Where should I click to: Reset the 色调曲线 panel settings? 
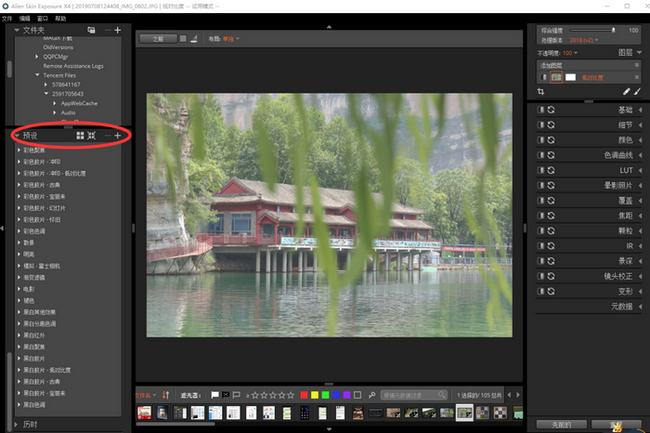551,155
